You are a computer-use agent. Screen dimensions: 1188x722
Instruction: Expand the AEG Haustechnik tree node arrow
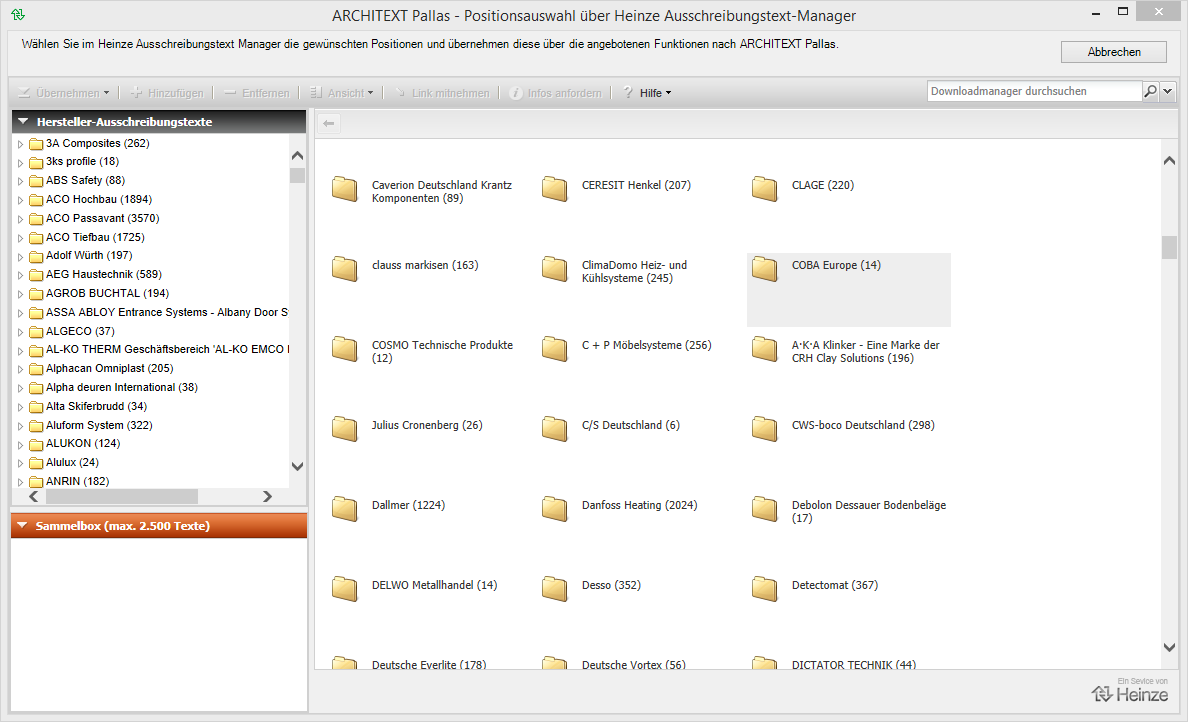pos(20,275)
